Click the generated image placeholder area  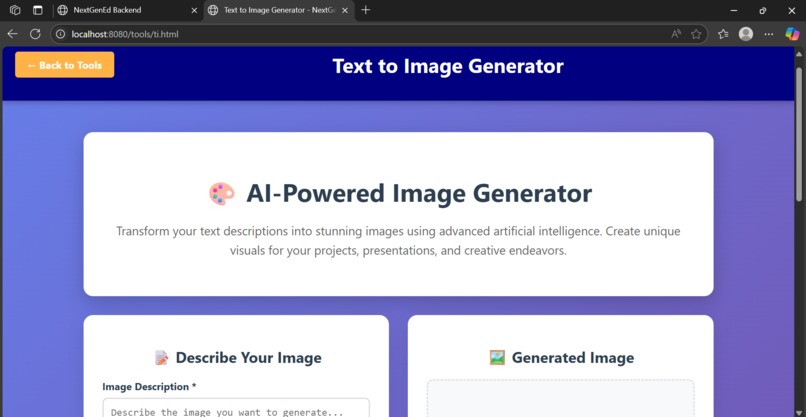(x=560, y=398)
